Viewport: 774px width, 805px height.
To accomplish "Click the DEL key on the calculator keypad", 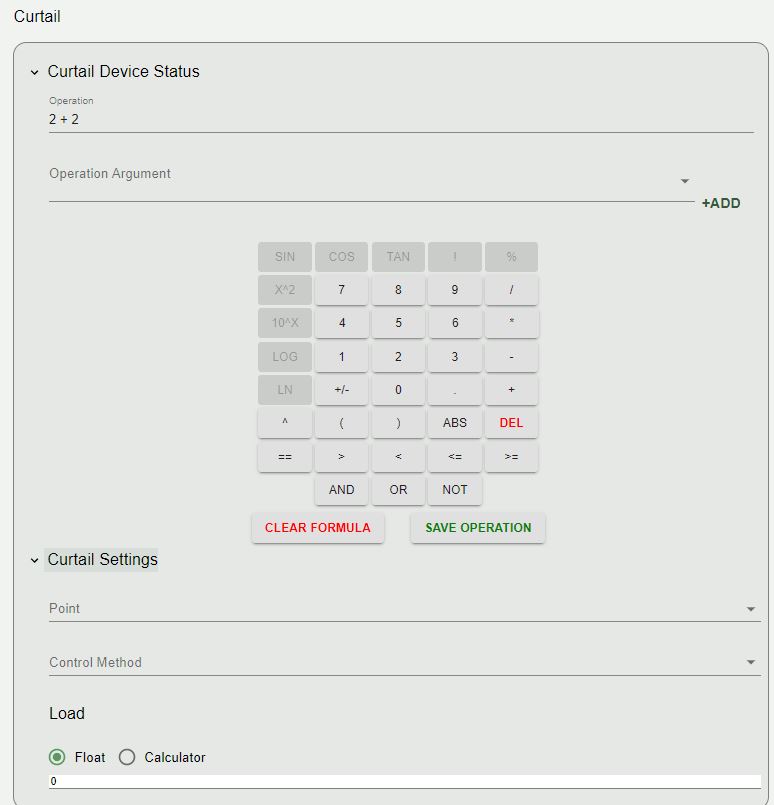I will [511, 423].
